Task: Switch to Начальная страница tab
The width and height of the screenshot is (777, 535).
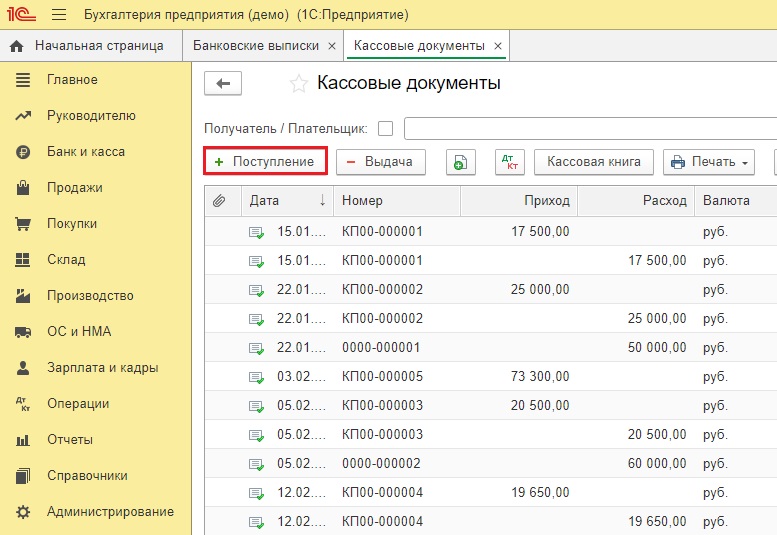Action: (x=91, y=46)
